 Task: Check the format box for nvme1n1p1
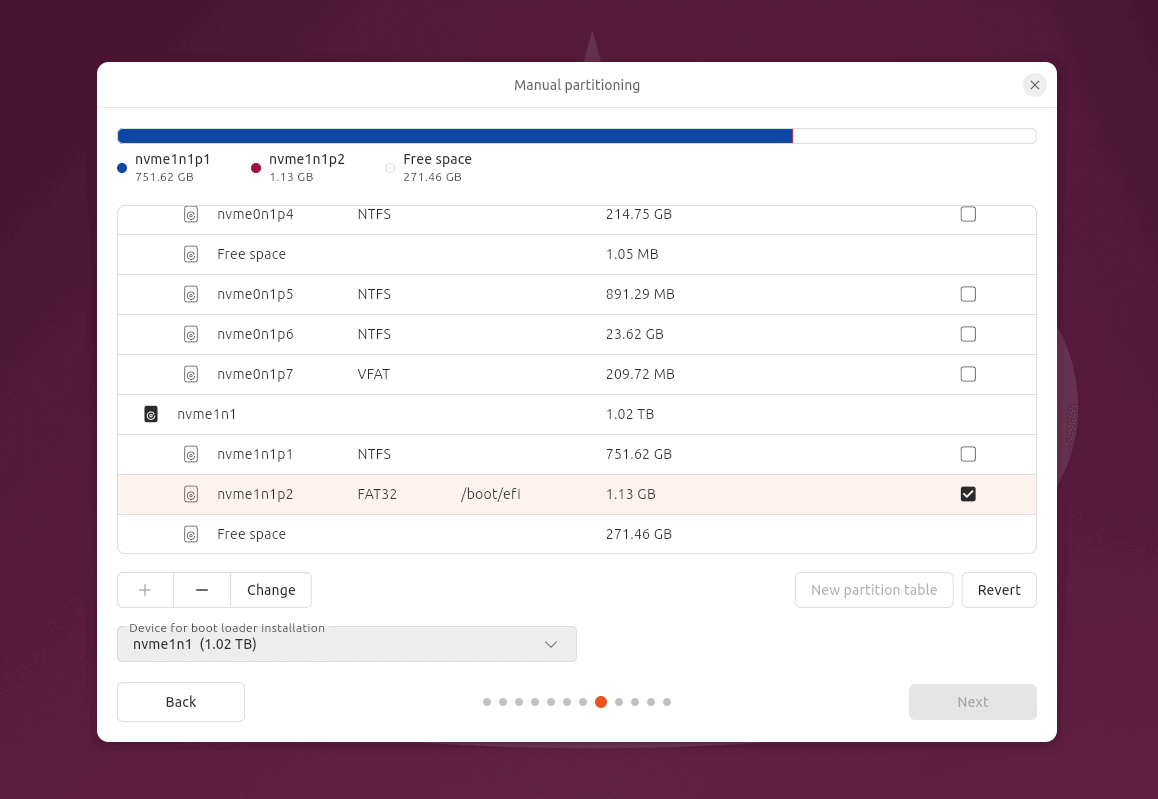(968, 454)
